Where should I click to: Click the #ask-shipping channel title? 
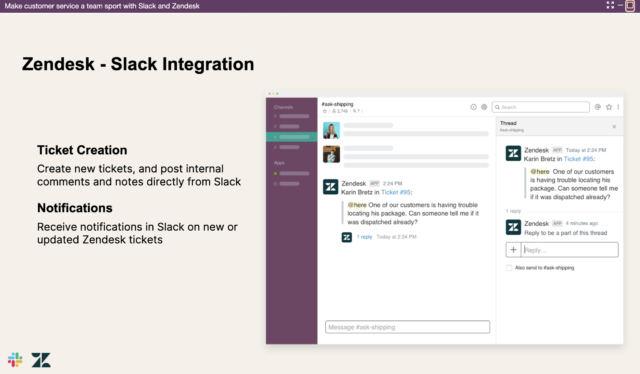338,104
